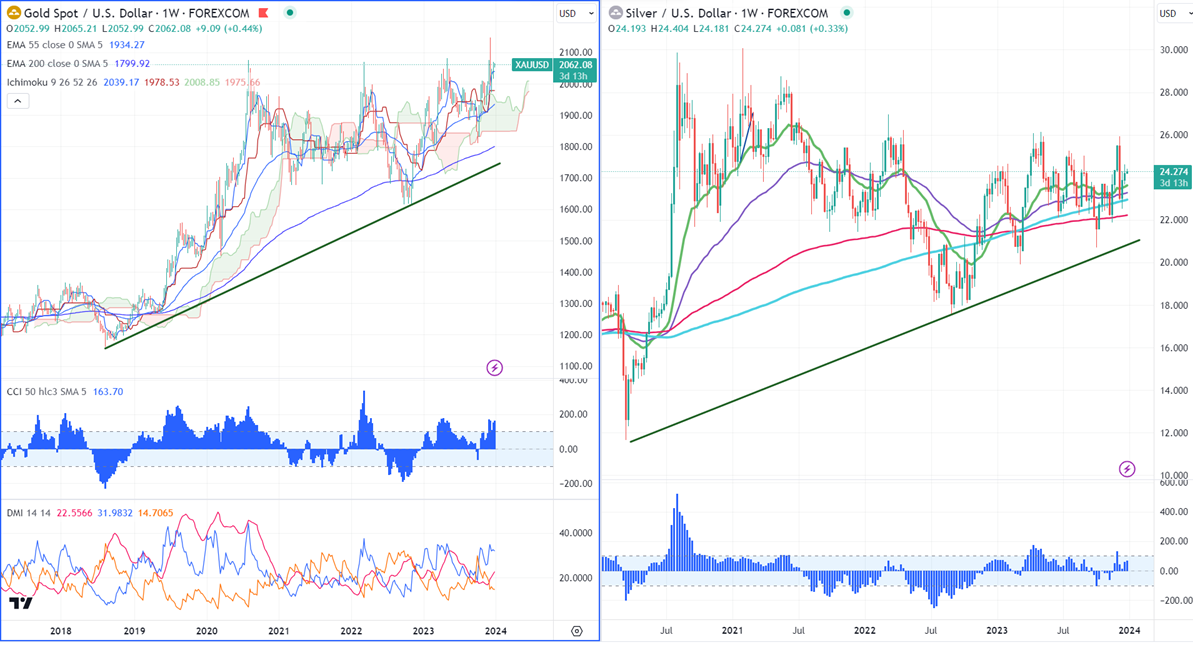Select the EMA 55 indicator legend
The image size is (1193, 648).
(x=54, y=45)
